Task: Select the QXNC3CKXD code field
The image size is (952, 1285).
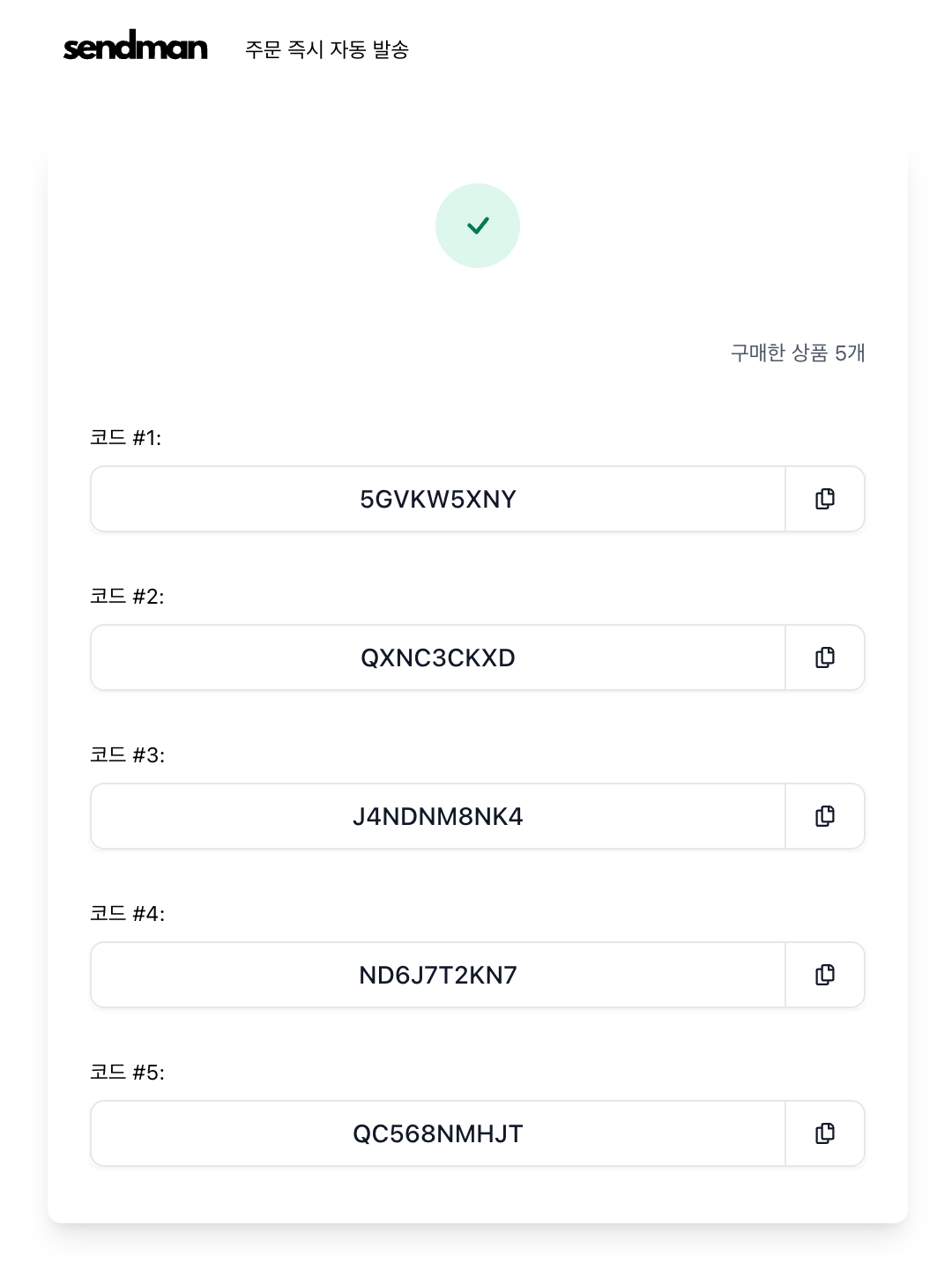Action: click(x=438, y=657)
